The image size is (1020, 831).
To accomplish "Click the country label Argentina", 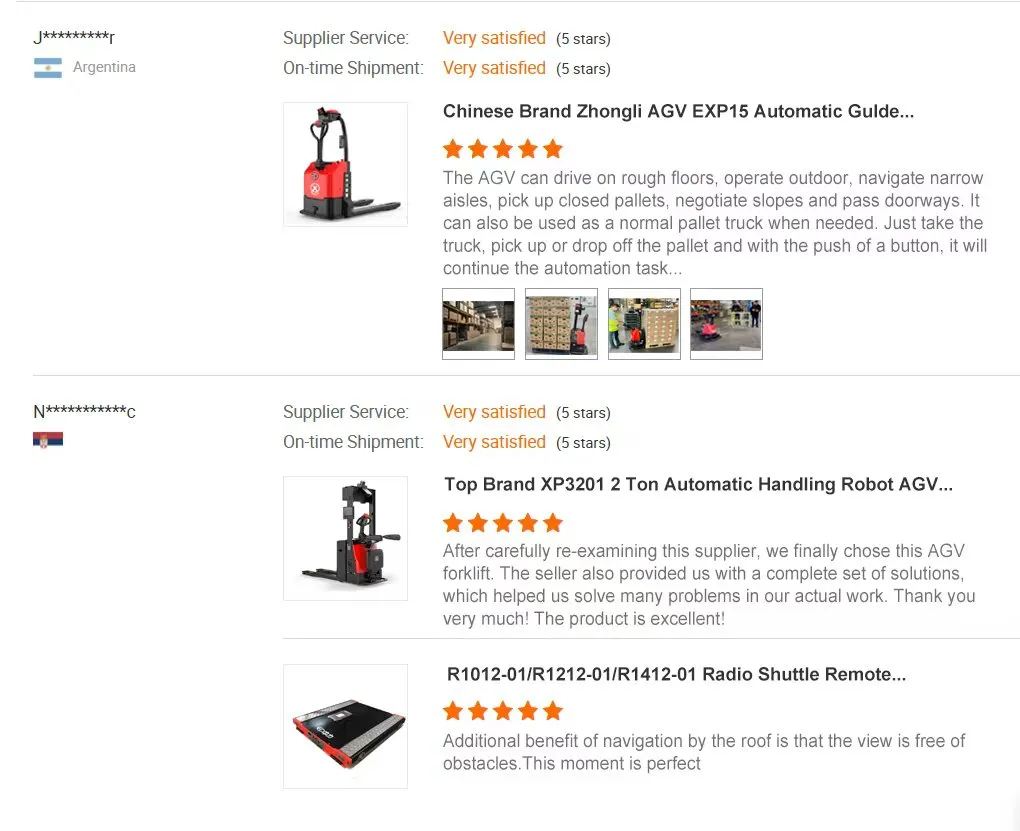I will tap(104, 67).
